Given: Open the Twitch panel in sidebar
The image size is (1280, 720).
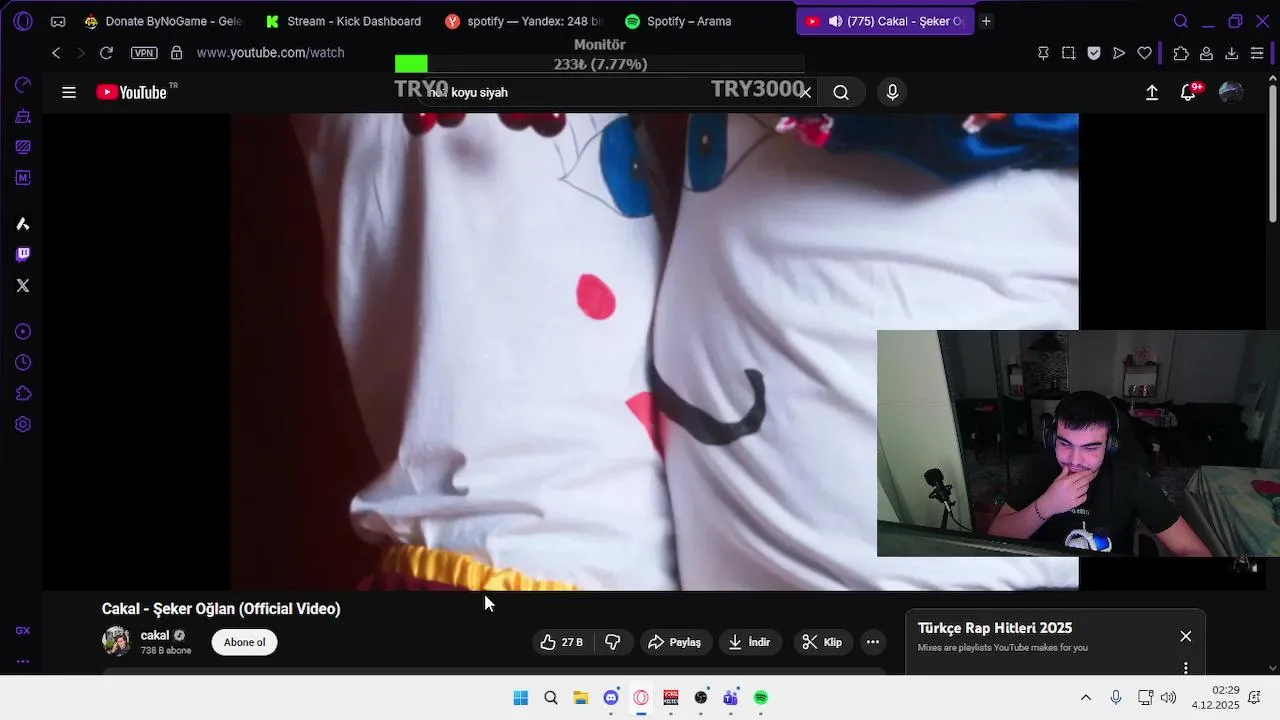Looking at the screenshot, I should click(23, 254).
